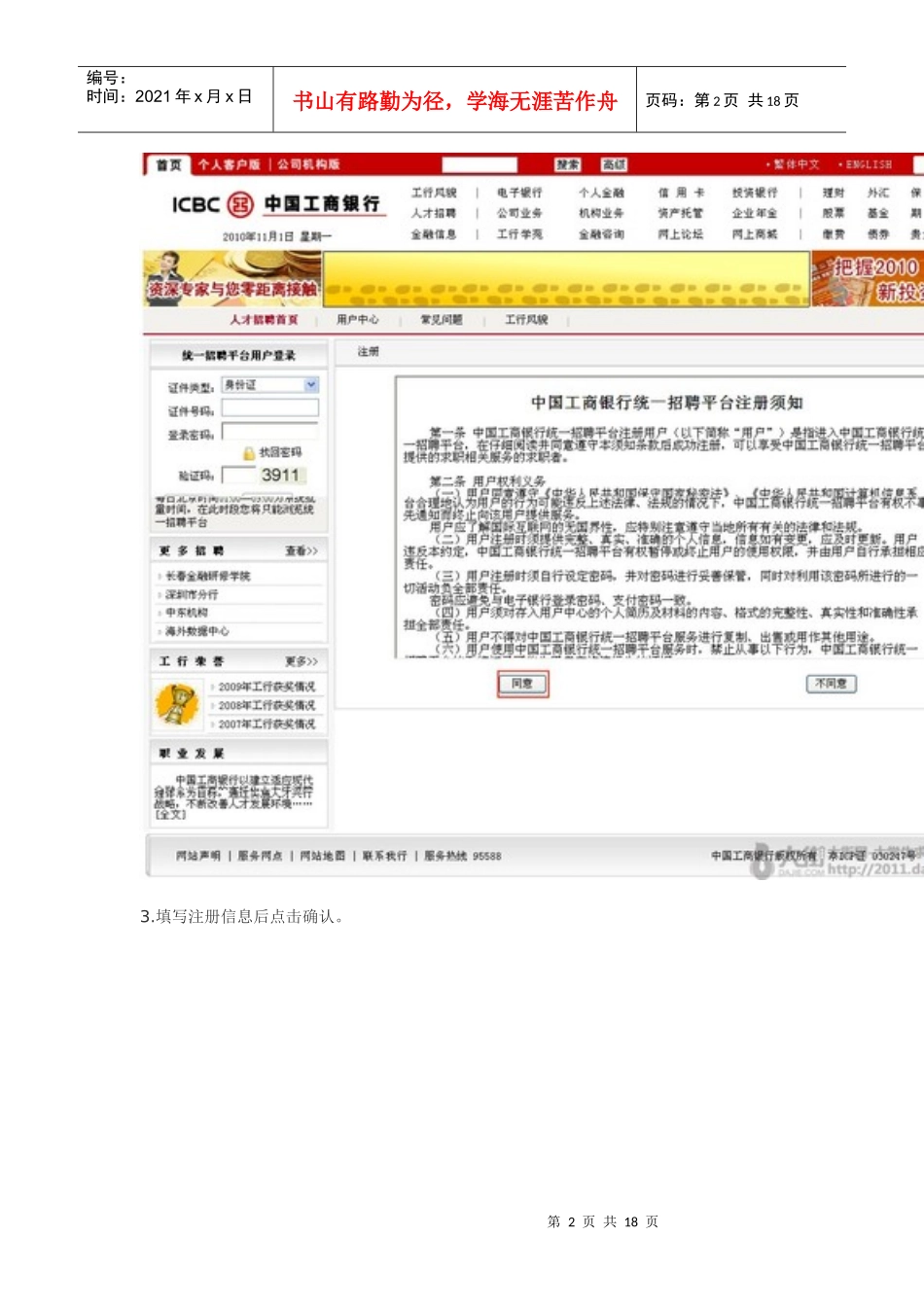Click the 首页 tab in top red bar
The width and height of the screenshot is (924, 1307).
point(168,165)
